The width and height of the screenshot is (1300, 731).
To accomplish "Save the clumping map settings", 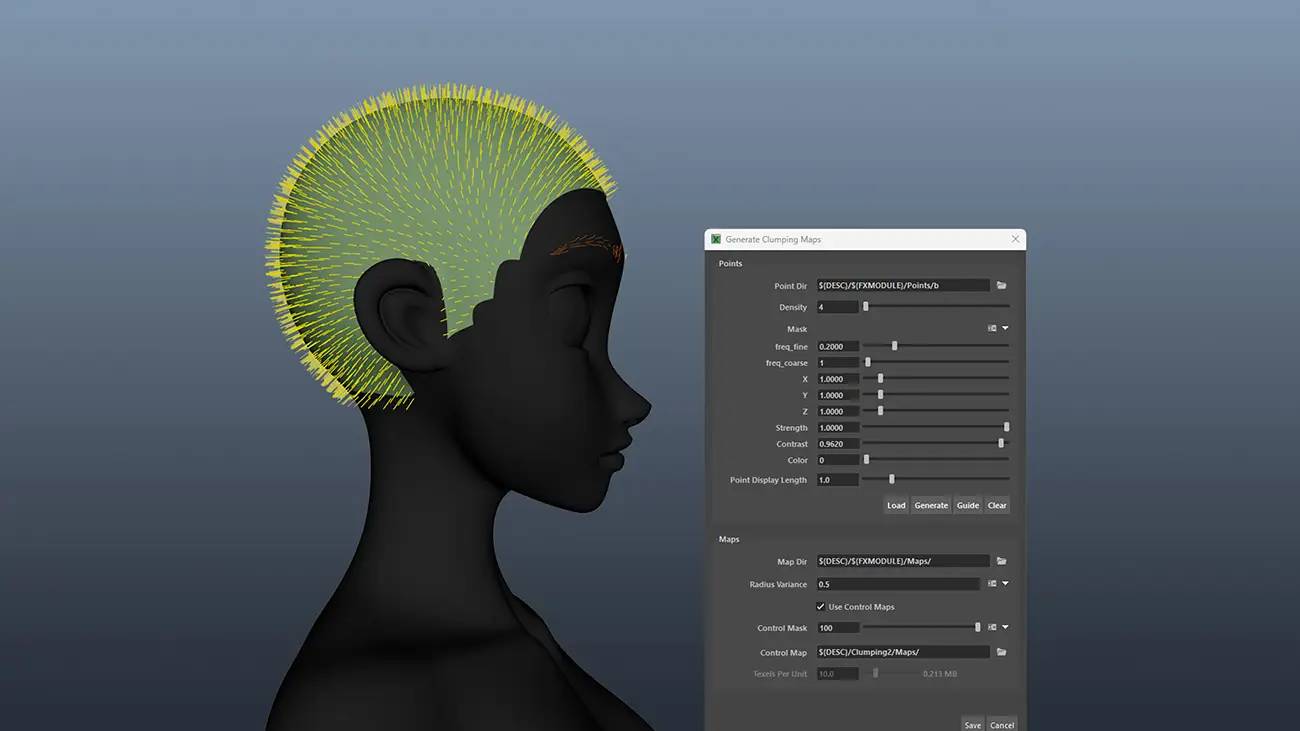I will pos(972,724).
